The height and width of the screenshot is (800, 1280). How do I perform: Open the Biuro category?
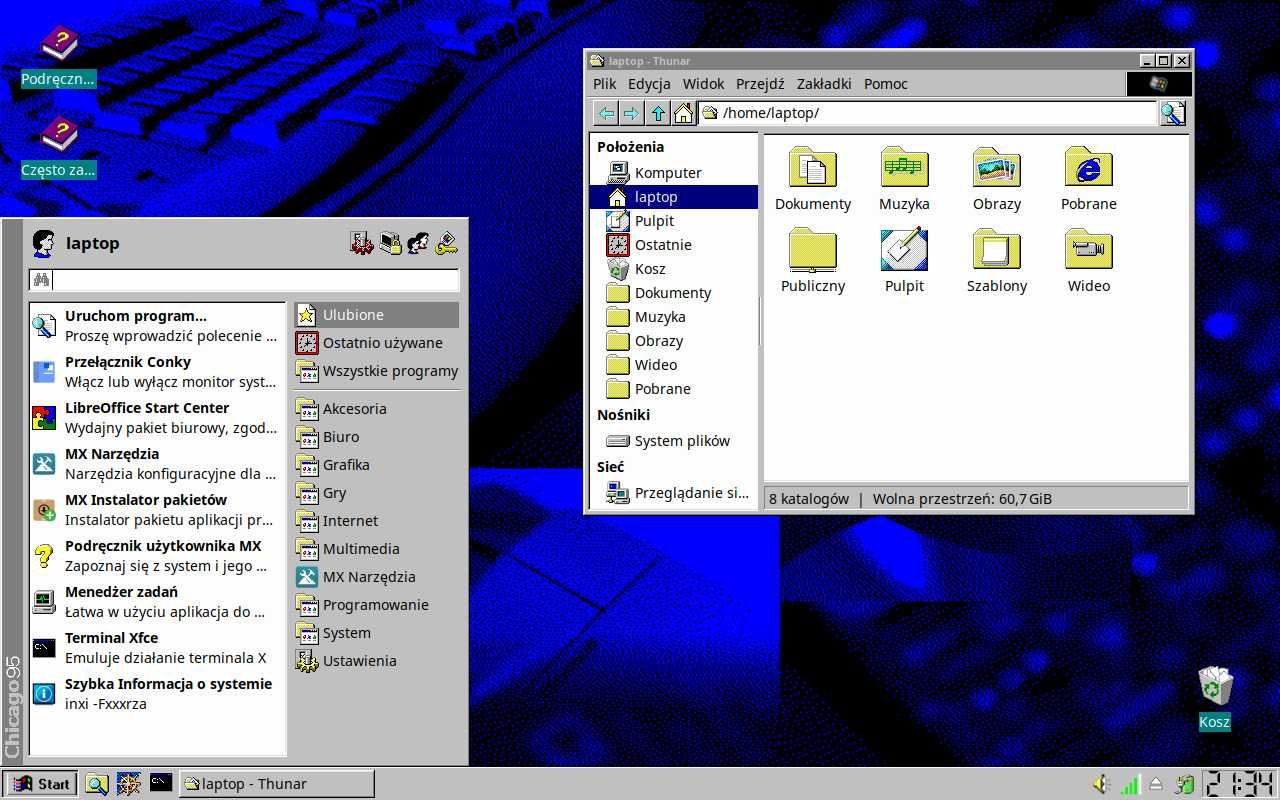tap(377, 437)
